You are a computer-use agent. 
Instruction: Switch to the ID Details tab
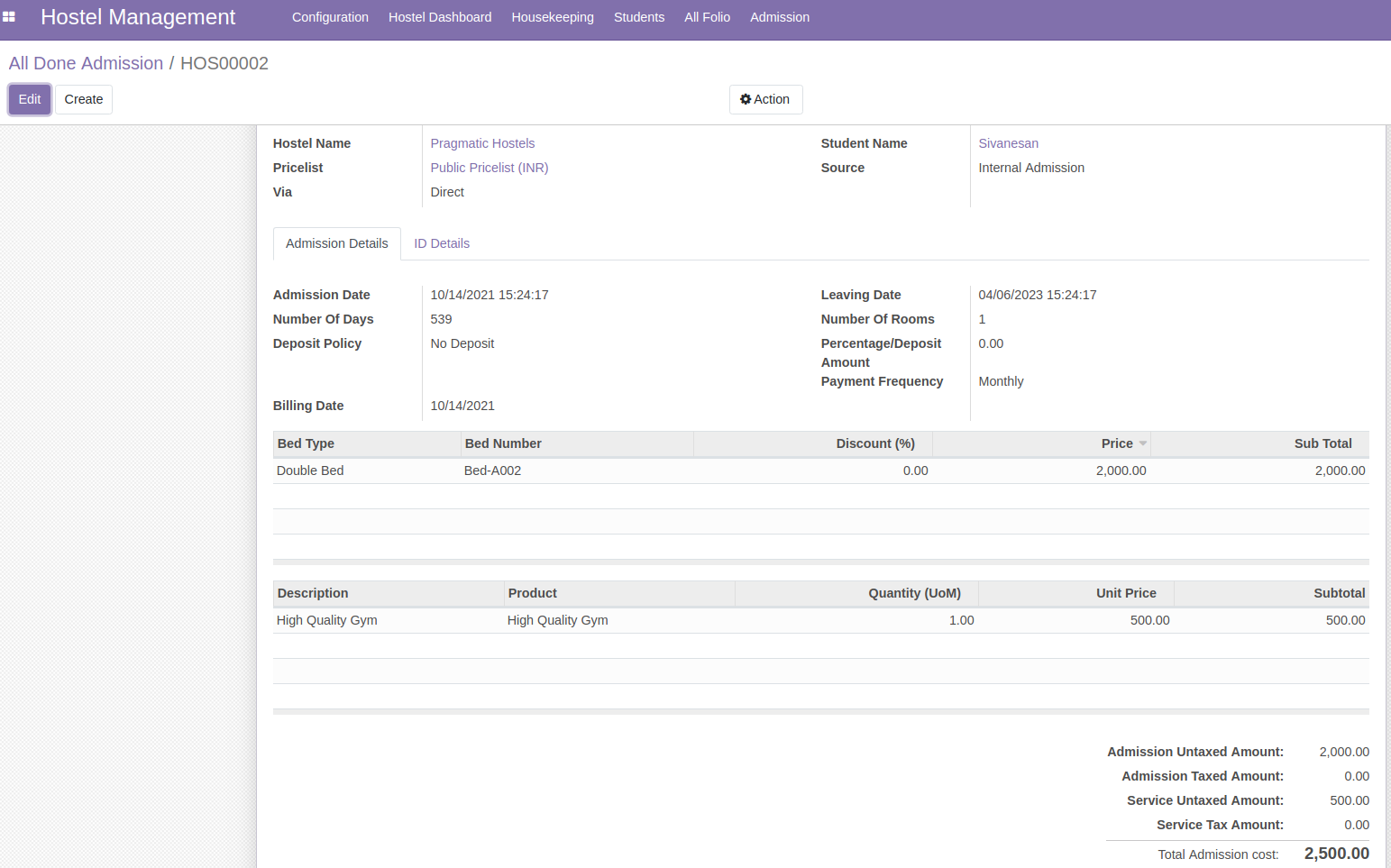(x=442, y=243)
